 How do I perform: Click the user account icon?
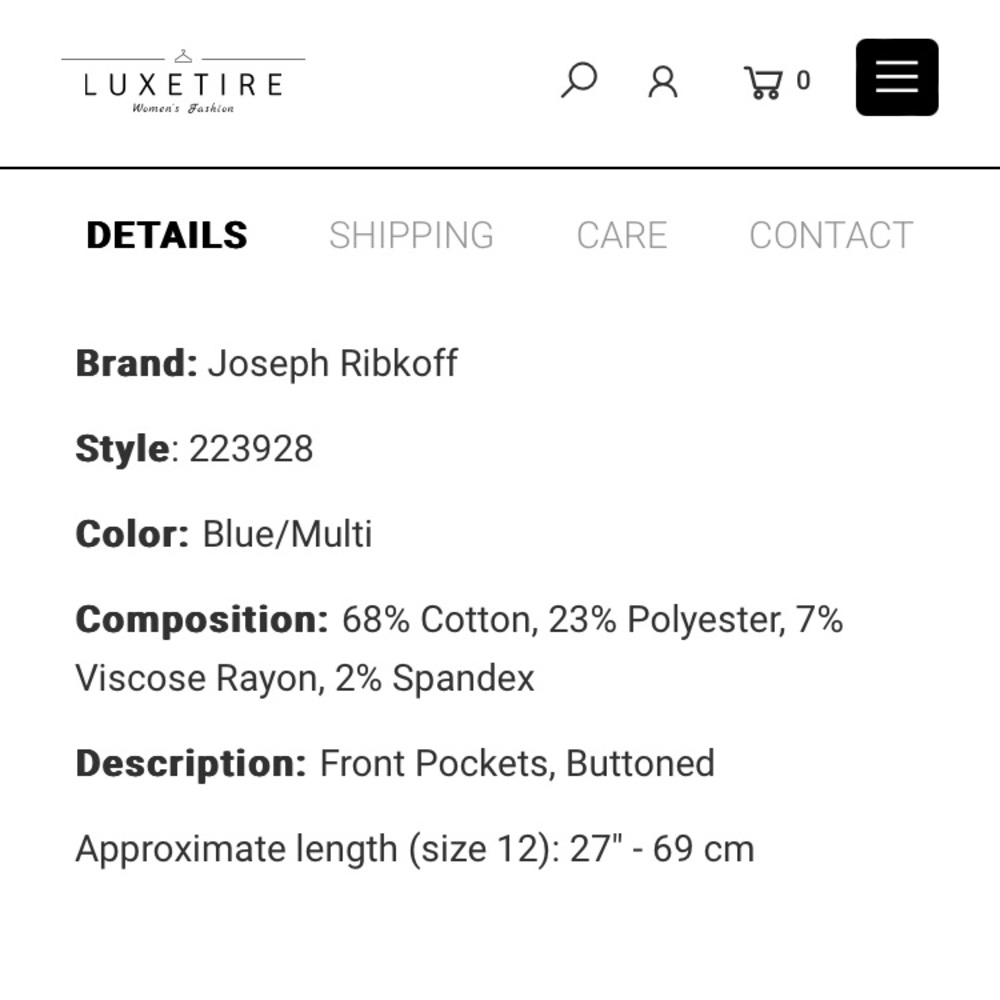tap(662, 81)
